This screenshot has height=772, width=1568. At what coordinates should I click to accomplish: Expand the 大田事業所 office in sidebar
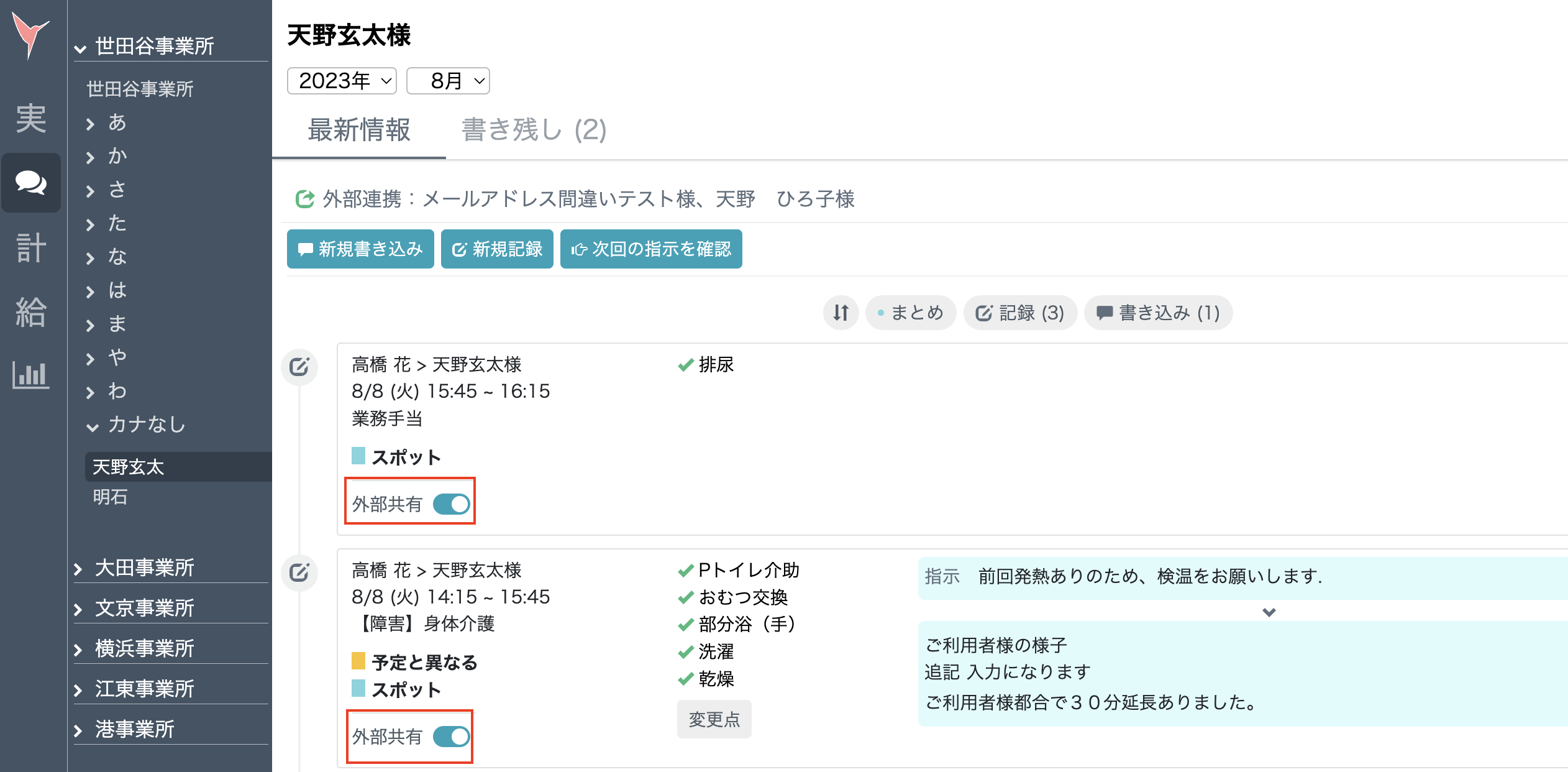pos(144,568)
